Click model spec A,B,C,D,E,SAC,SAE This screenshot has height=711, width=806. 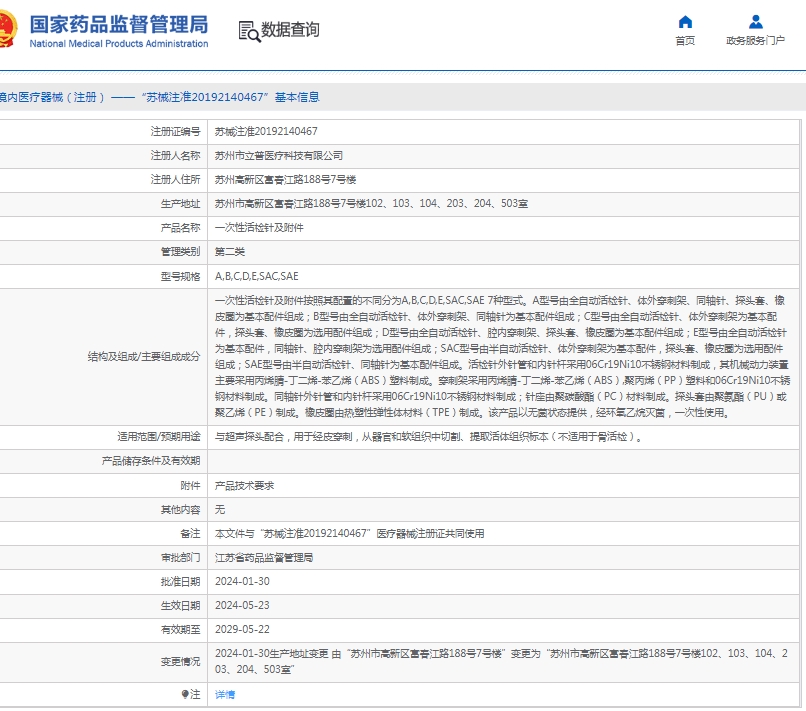pyautogui.click(x=257, y=276)
